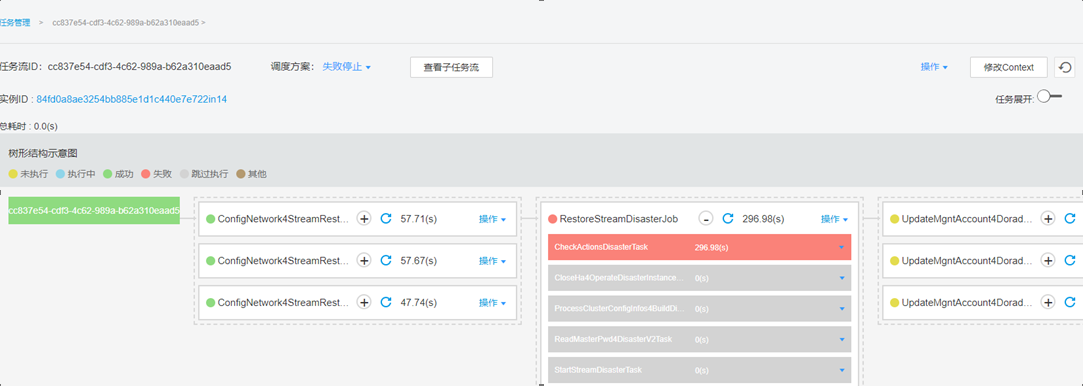Open the dropdown arrow on CloseHa4OperateDisasterInstance row
The image size is (1083, 386).
842,278
